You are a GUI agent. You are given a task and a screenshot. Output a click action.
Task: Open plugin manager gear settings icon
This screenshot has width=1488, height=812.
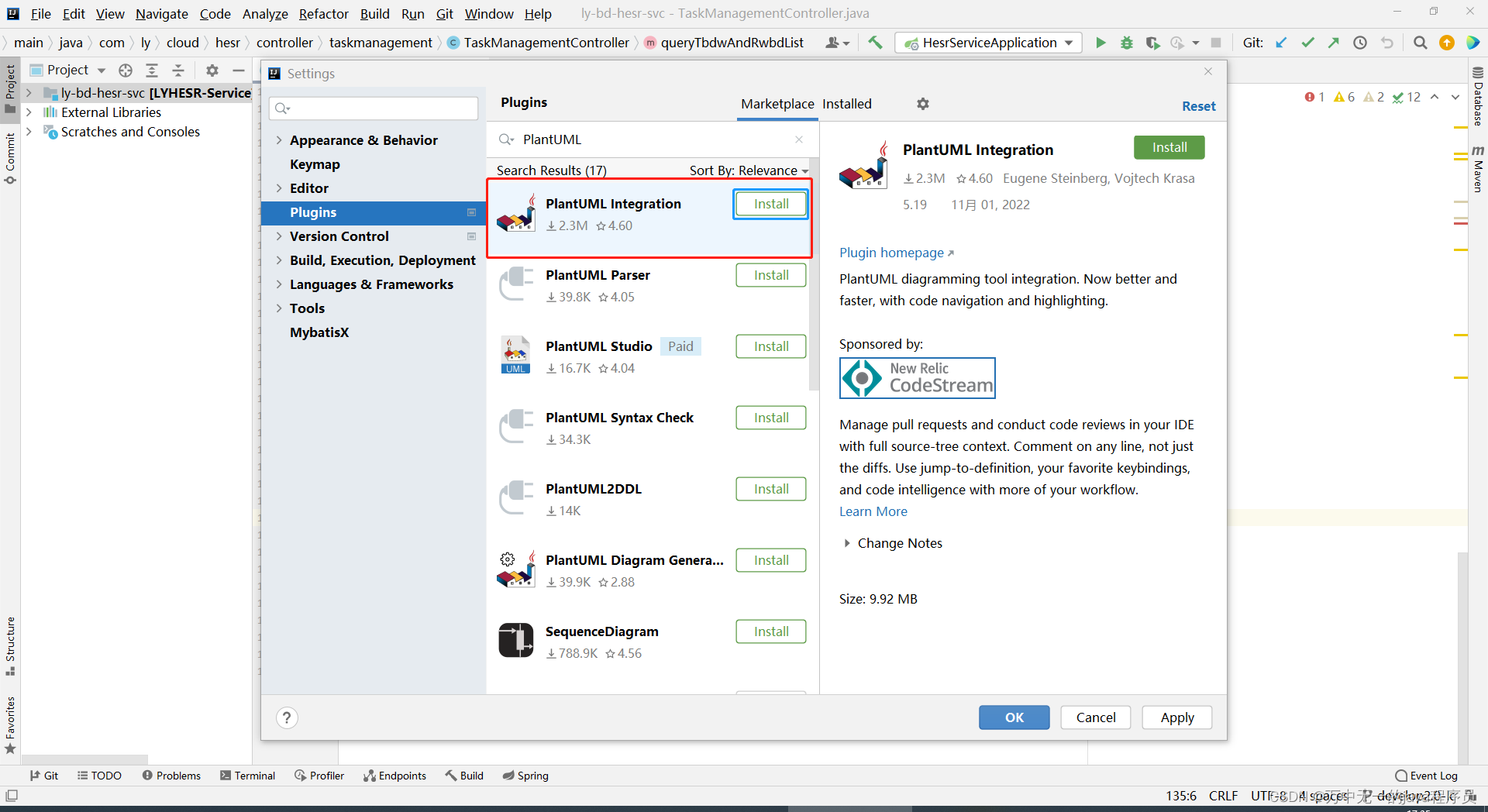[x=923, y=104]
